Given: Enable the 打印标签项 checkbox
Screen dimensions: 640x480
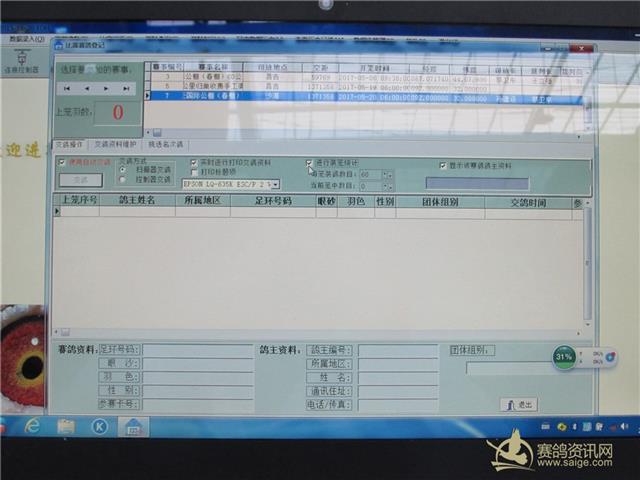Looking at the screenshot, I should [195, 172].
